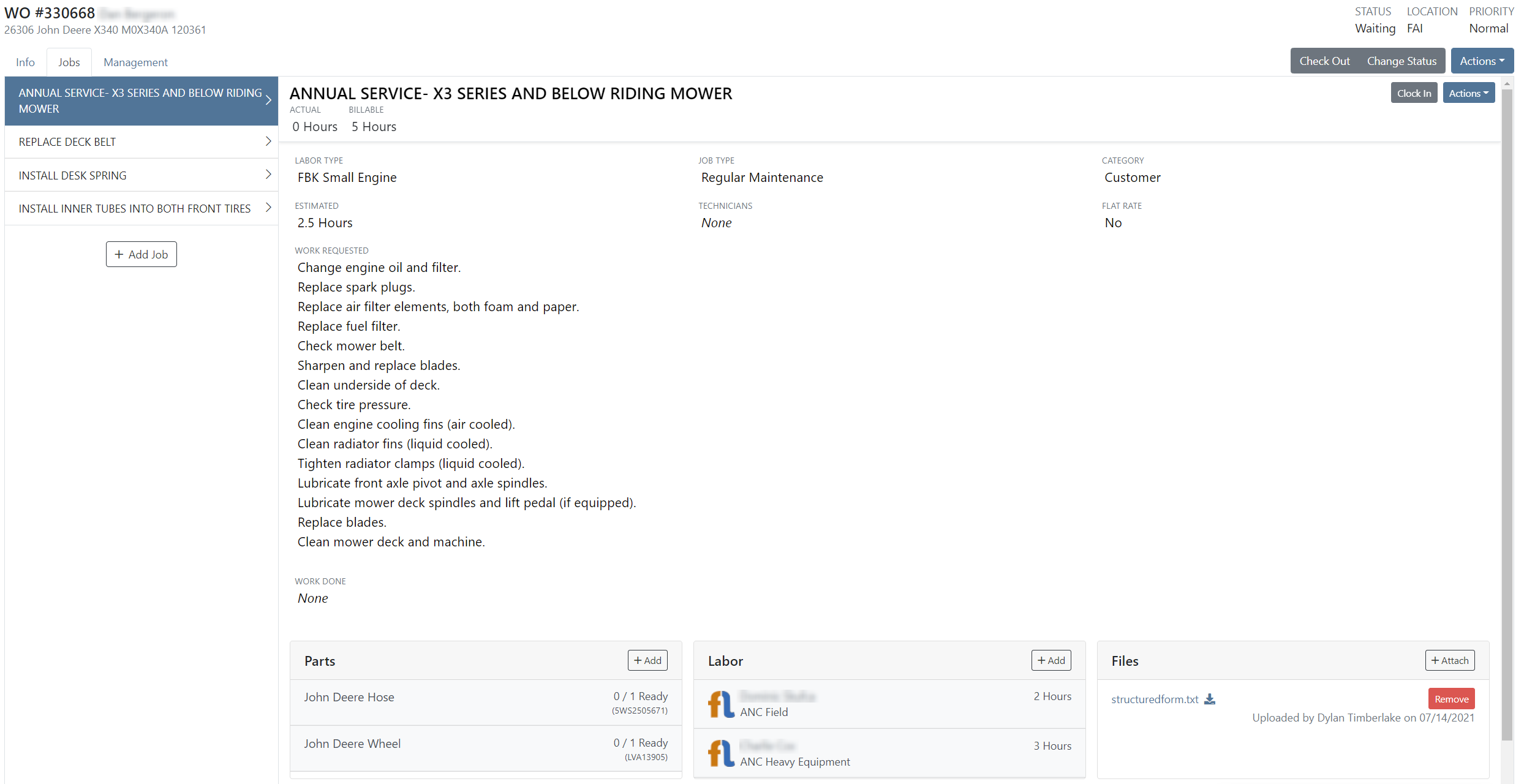Click 'Clean mower deck and machine.' line

tap(391, 542)
